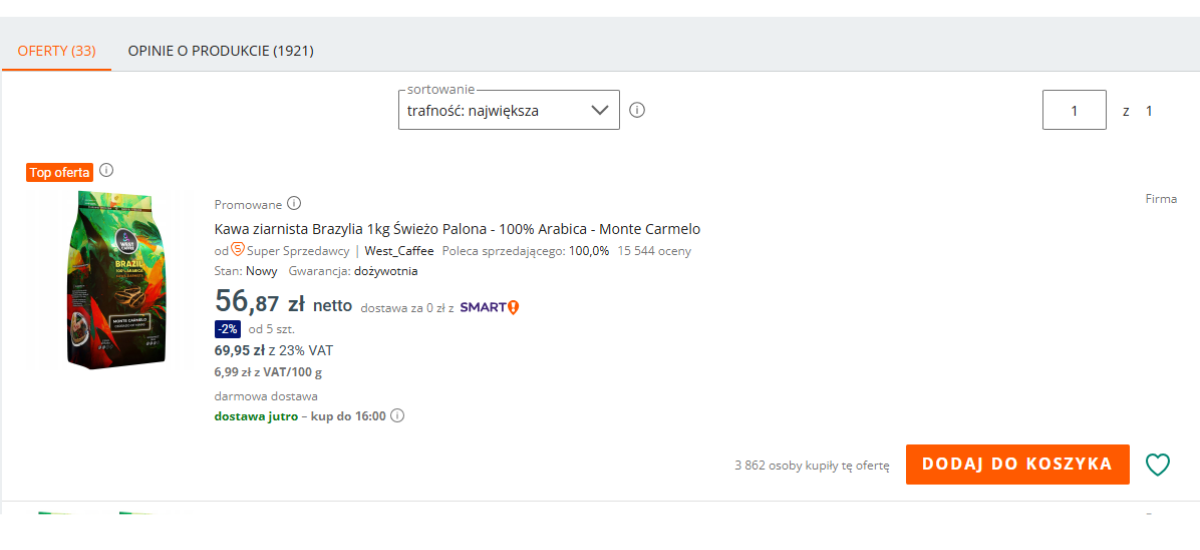Click info icon next to Promowane

click(294, 204)
